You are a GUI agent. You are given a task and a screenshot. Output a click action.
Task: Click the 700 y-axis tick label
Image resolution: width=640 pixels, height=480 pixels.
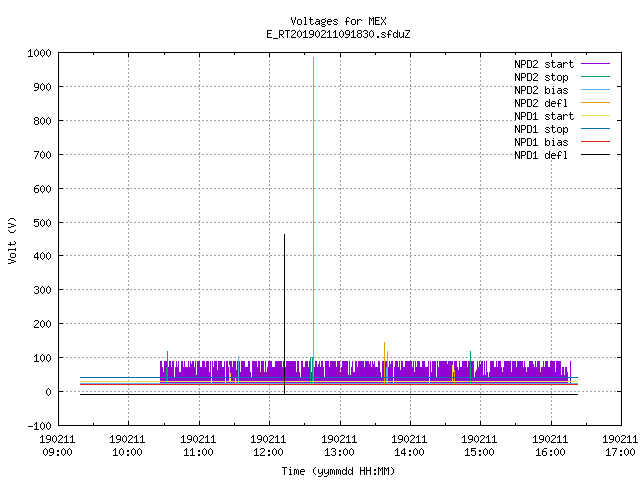pyautogui.click(x=42, y=155)
